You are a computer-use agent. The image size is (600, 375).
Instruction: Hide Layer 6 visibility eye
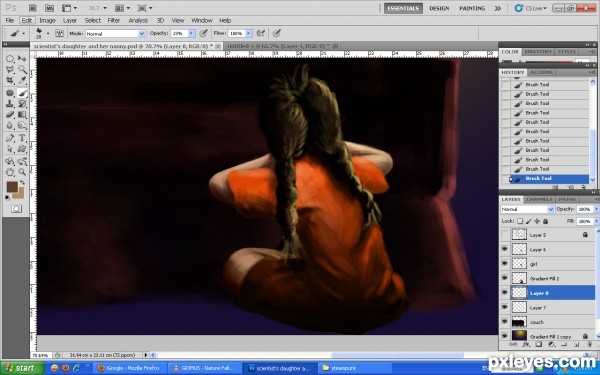505,249
